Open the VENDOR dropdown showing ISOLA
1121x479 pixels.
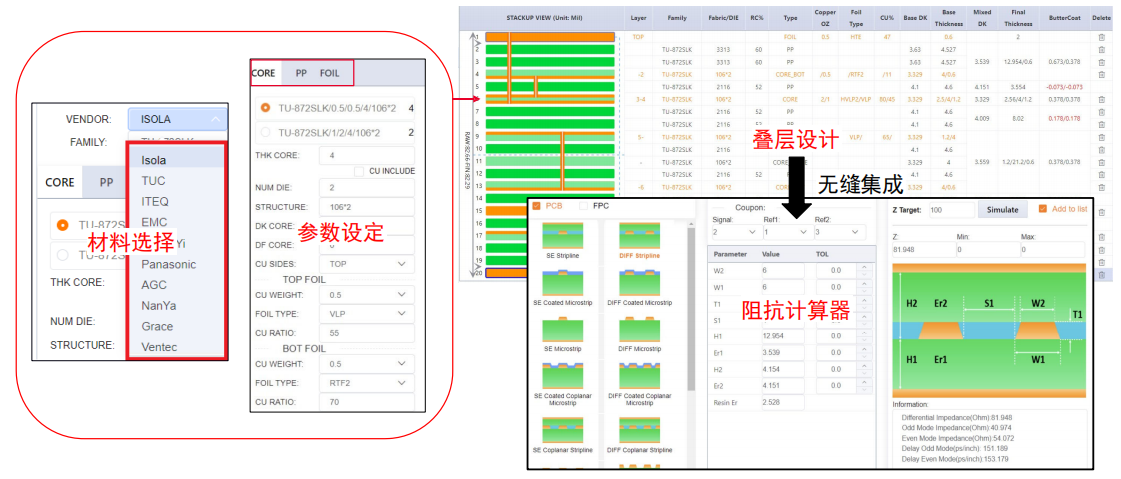coord(178,119)
